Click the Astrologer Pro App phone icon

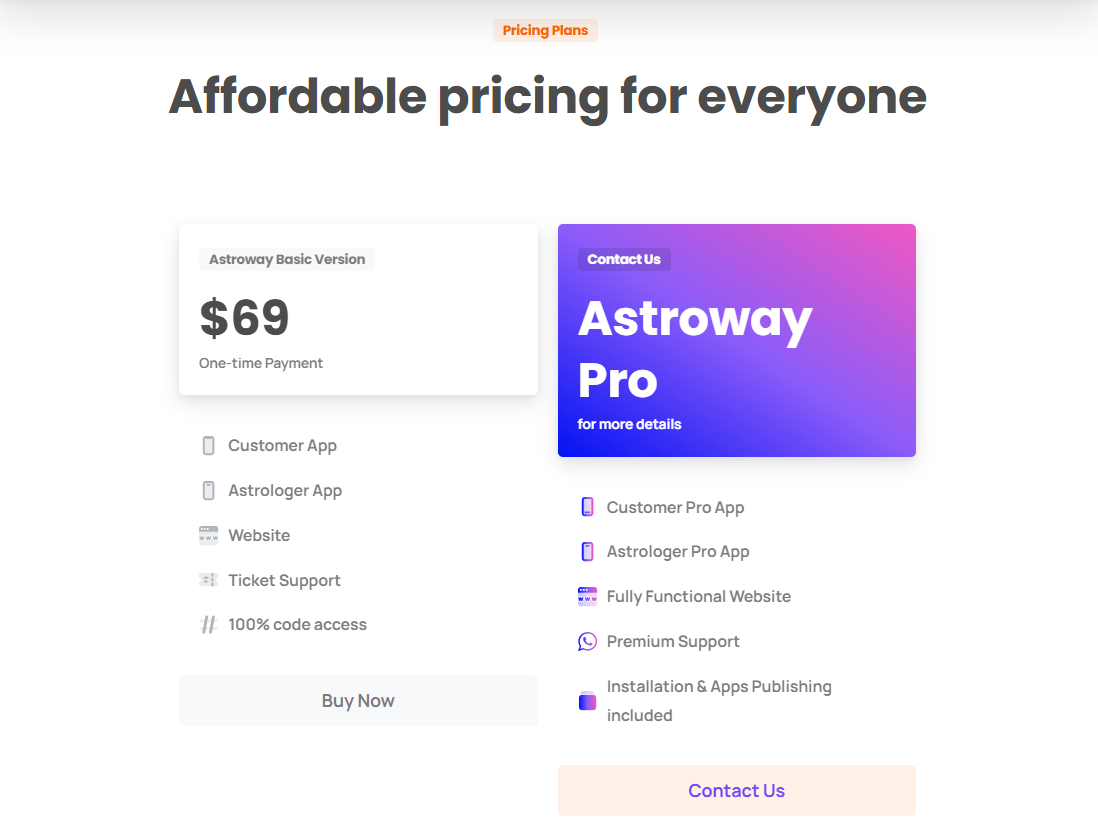(587, 552)
